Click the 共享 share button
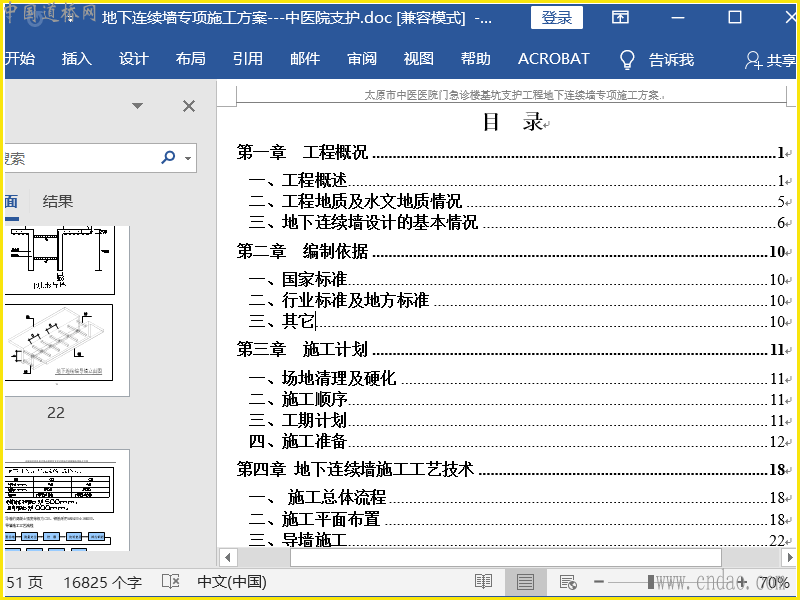The image size is (800, 600). (x=770, y=60)
